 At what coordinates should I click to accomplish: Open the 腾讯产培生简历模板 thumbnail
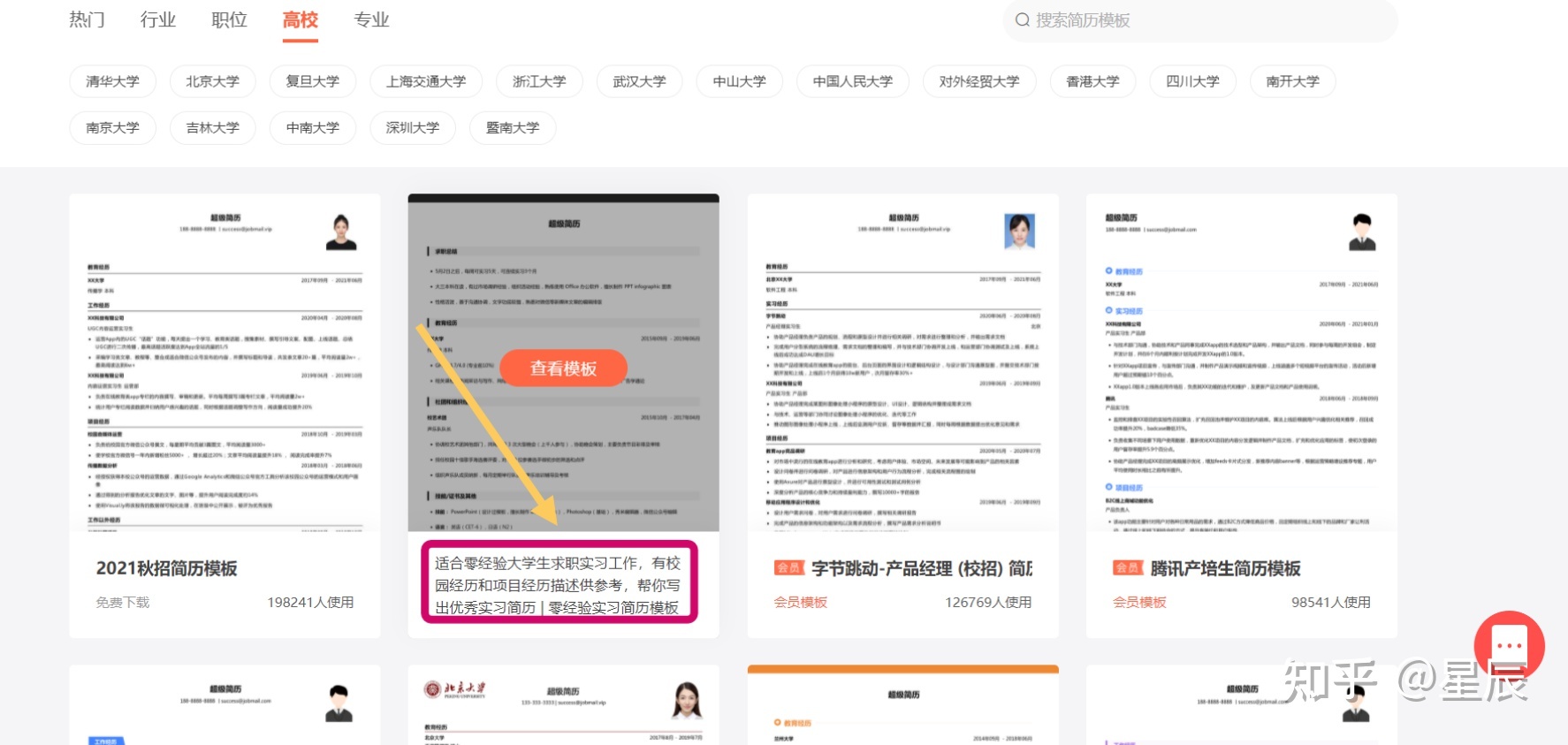pos(1241,363)
